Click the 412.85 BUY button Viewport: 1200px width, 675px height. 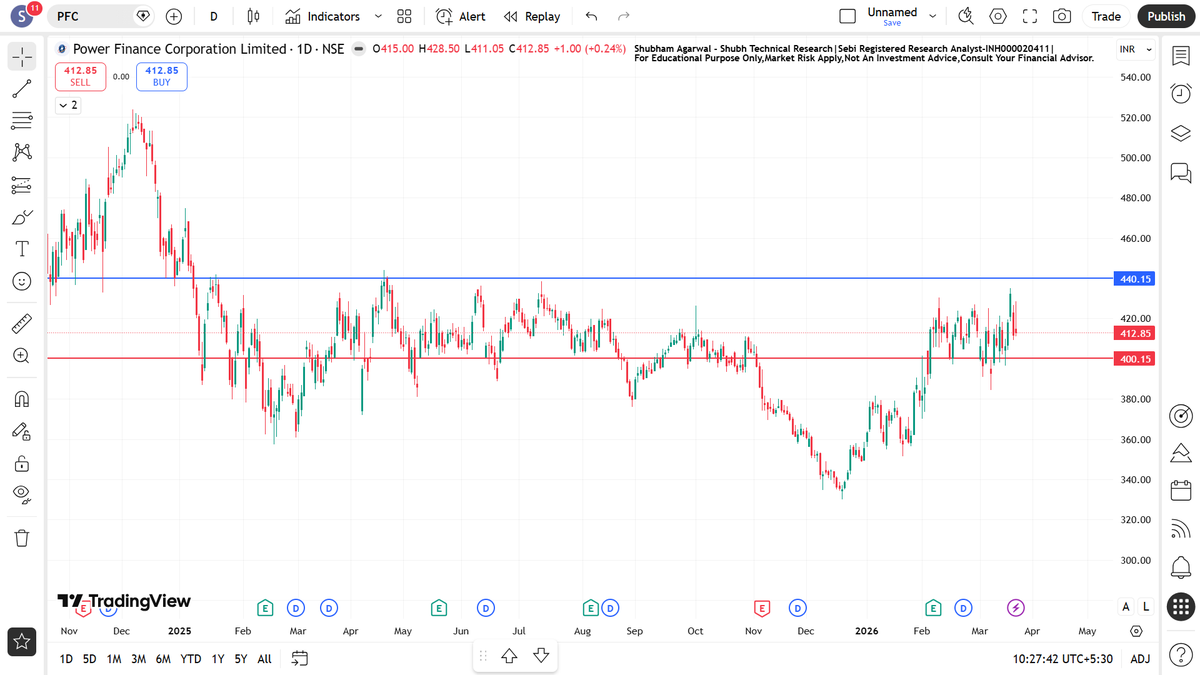point(162,76)
